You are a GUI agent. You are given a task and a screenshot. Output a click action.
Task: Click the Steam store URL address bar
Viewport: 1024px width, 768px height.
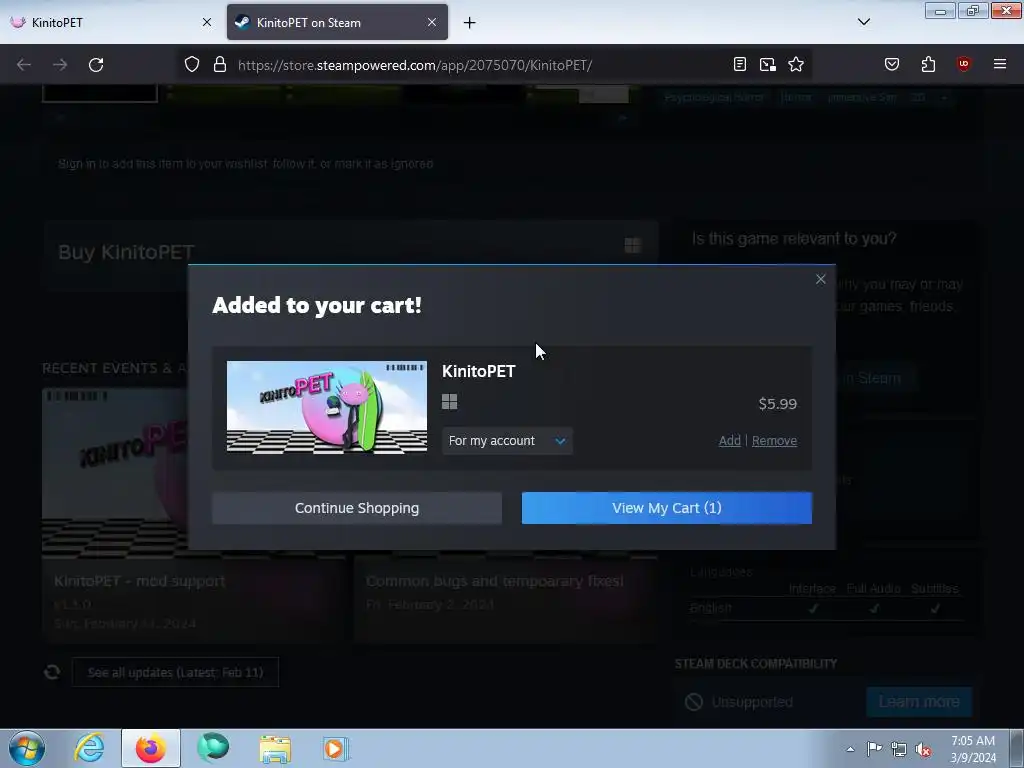pos(415,65)
